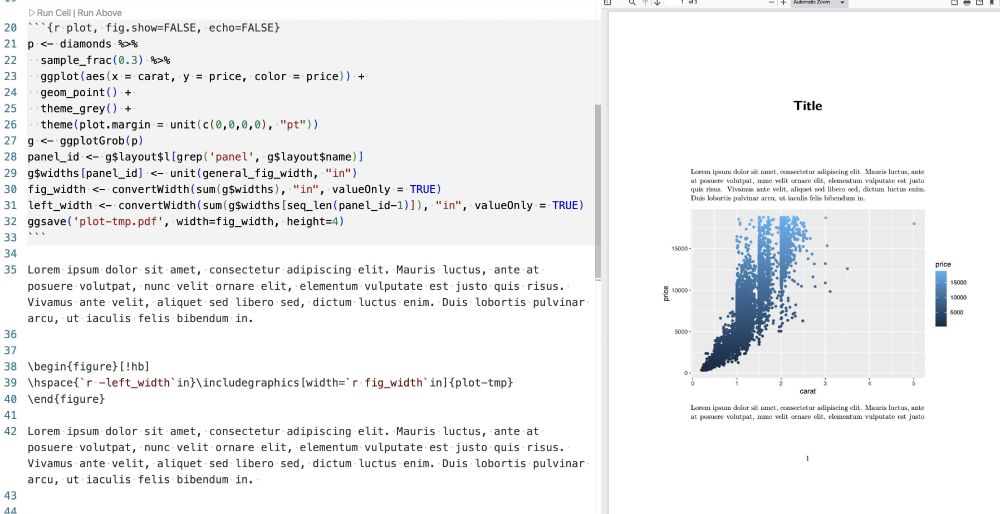The image size is (1000, 514).
Task: Click the Run Above code lens link
Action: pyautogui.click(x=99, y=13)
